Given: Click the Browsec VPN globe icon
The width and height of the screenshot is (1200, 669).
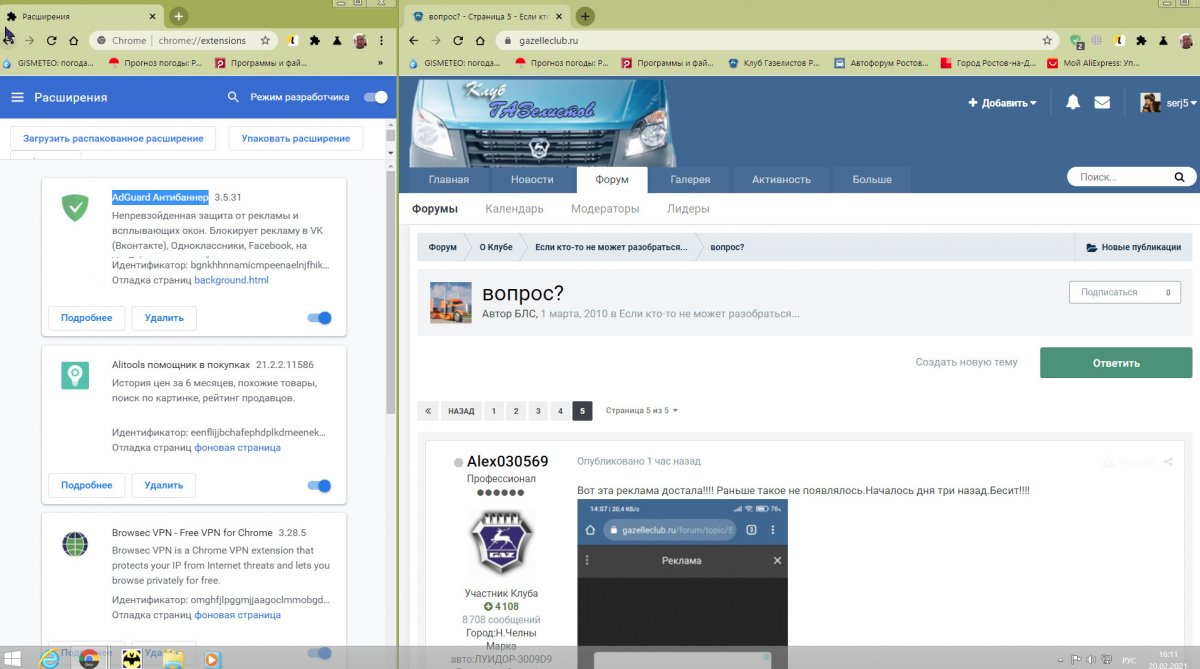Looking at the screenshot, I should click(x=75, y=544).
